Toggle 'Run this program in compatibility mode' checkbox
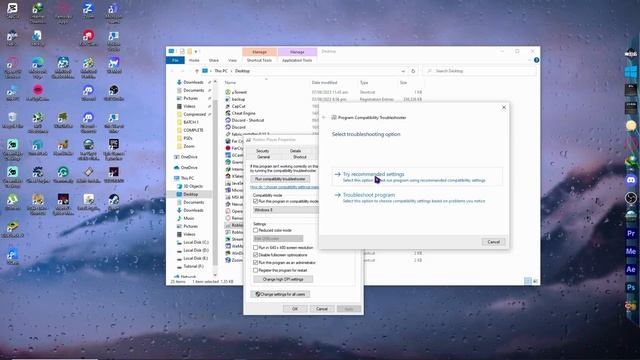640x360 pixels. [x=256, y=201]
